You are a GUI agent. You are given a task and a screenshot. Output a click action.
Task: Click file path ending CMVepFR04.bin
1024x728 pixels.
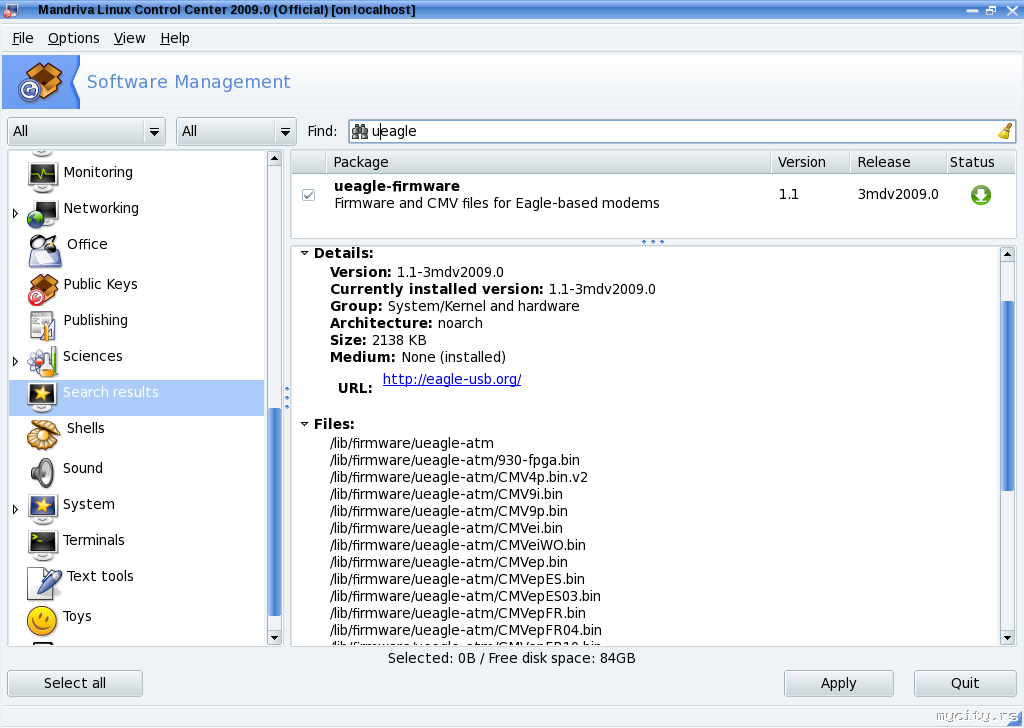tap(466, 630)
